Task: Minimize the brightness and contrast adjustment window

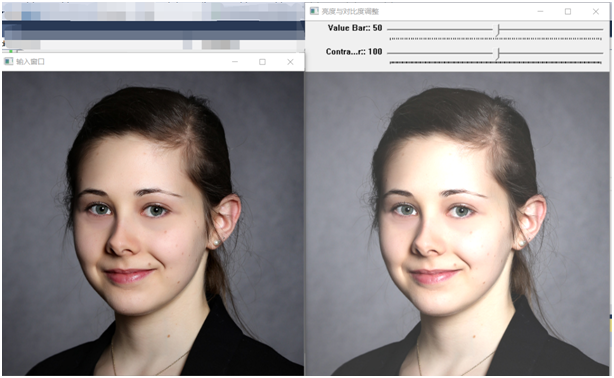Action: click(540, 11)
